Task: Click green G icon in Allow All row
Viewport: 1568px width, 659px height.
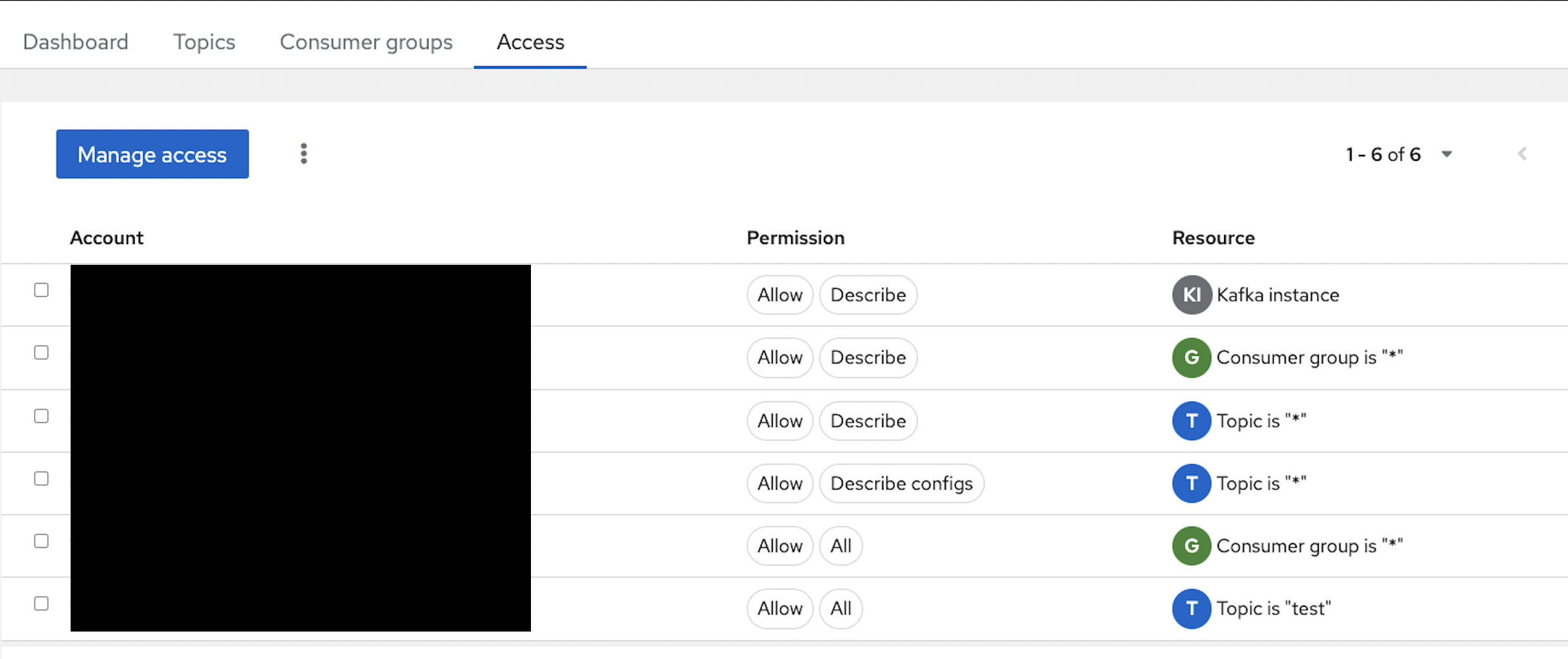Action: (1191, 546)
